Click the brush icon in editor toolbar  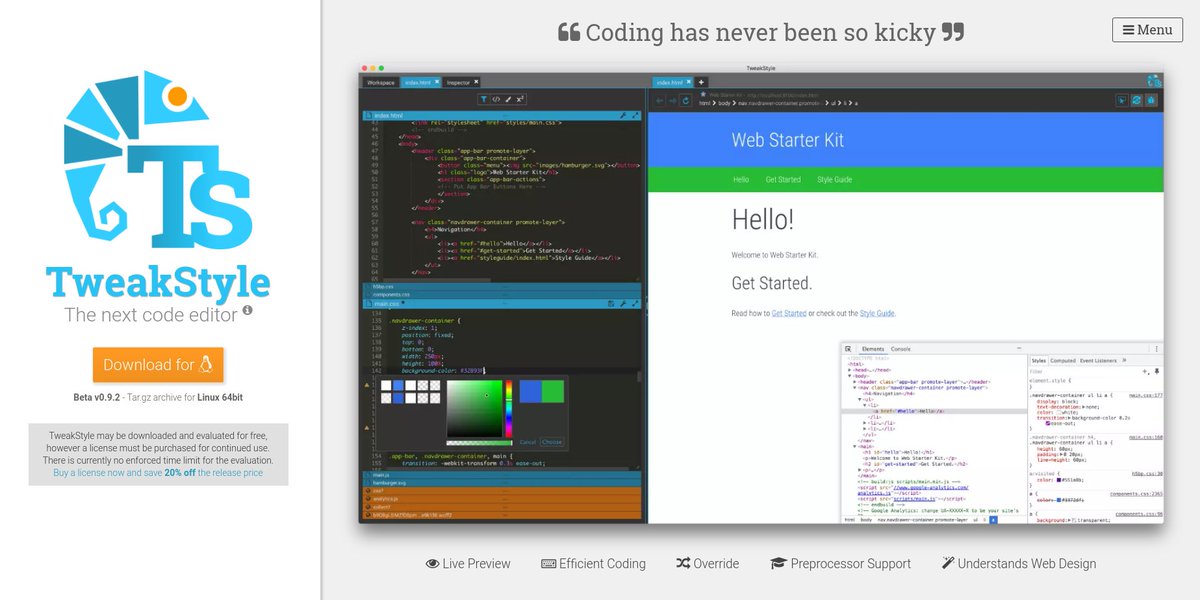pos(508,99)
